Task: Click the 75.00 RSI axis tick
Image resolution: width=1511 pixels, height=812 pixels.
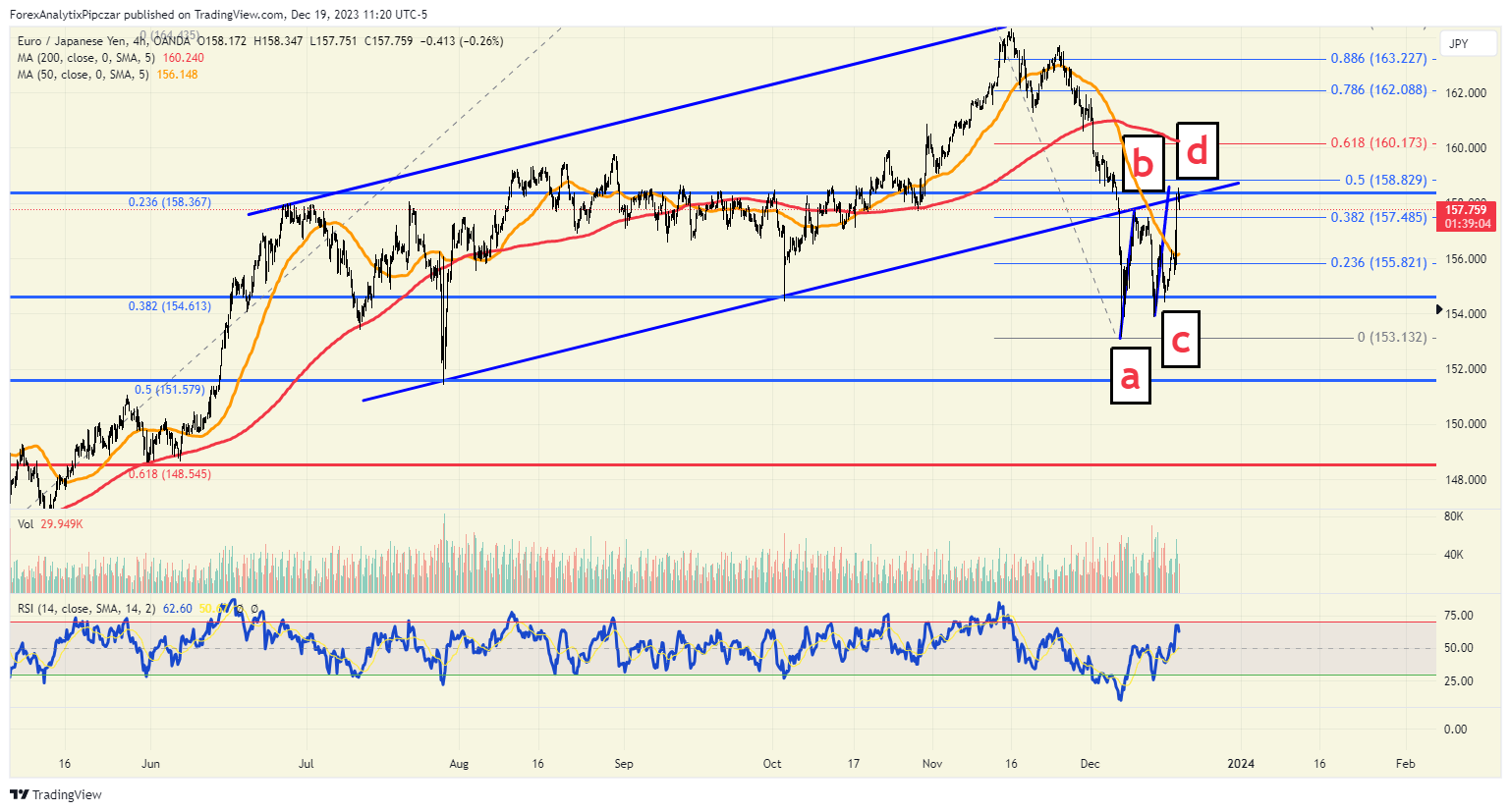Action: tap(1459, 616)
